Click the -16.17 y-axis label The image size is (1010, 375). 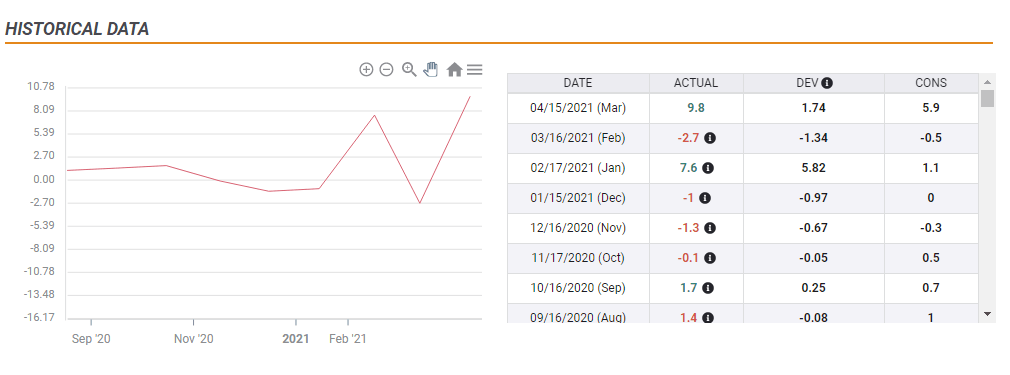click(x=40, y=318)
